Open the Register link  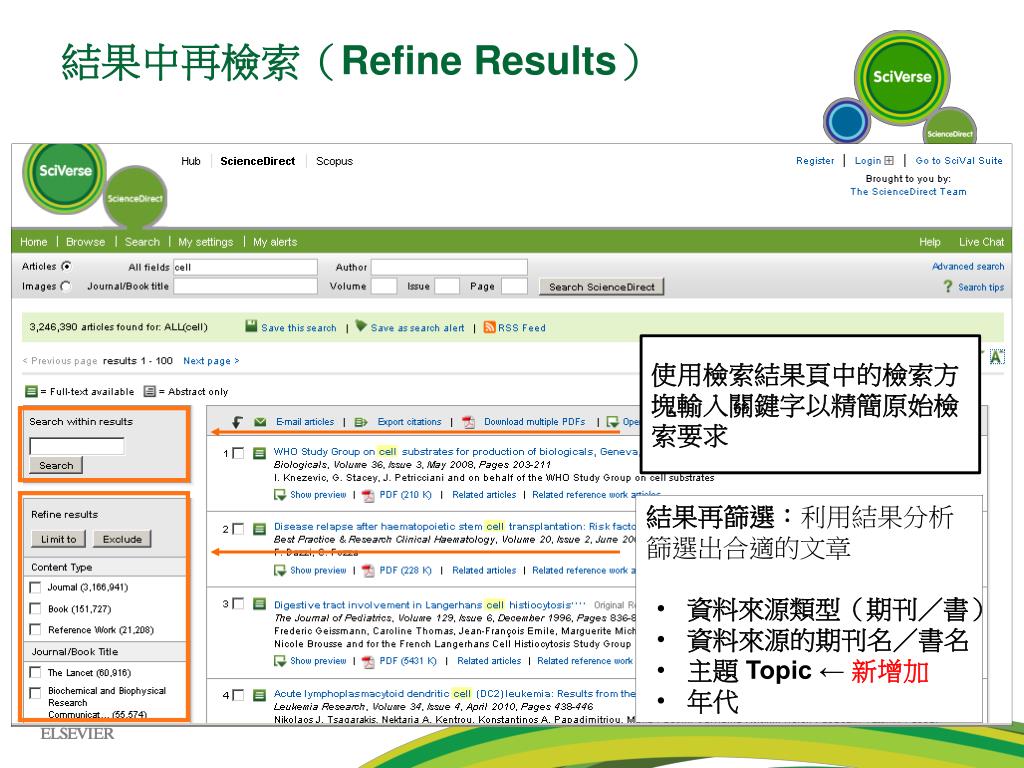point(814,161)
